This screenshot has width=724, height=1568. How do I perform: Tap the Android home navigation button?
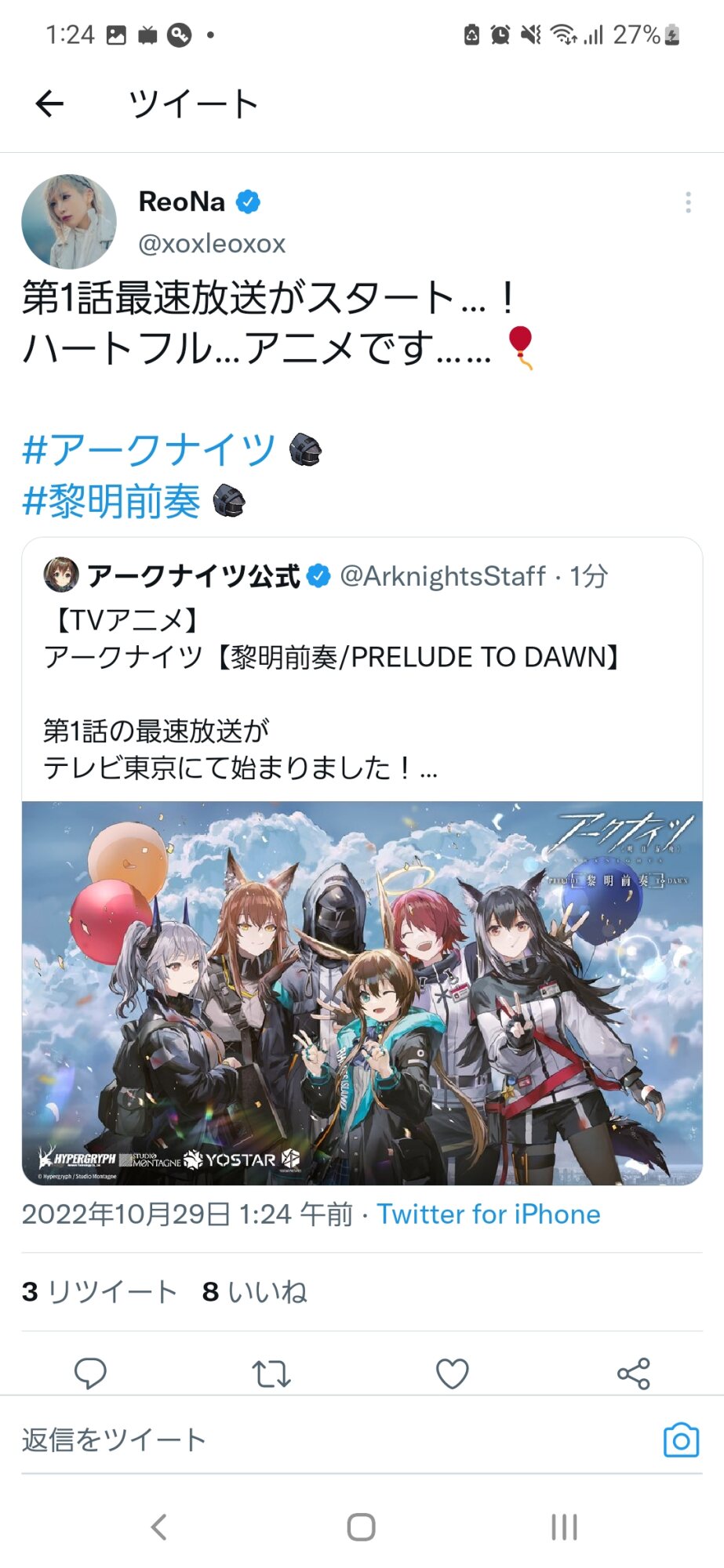point(362,1526)
